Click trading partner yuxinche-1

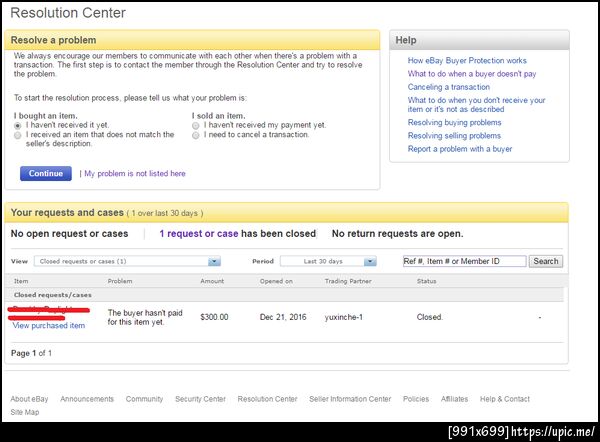click(344, 317)
